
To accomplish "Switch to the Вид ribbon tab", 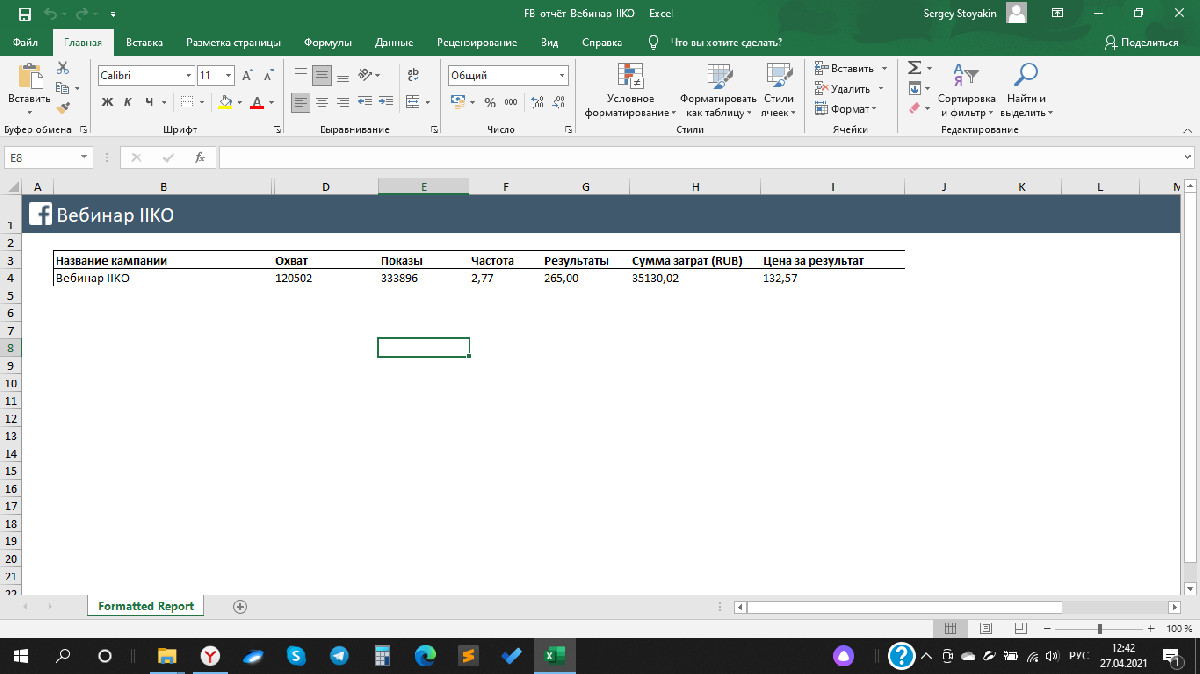I will tap(549, 43).
